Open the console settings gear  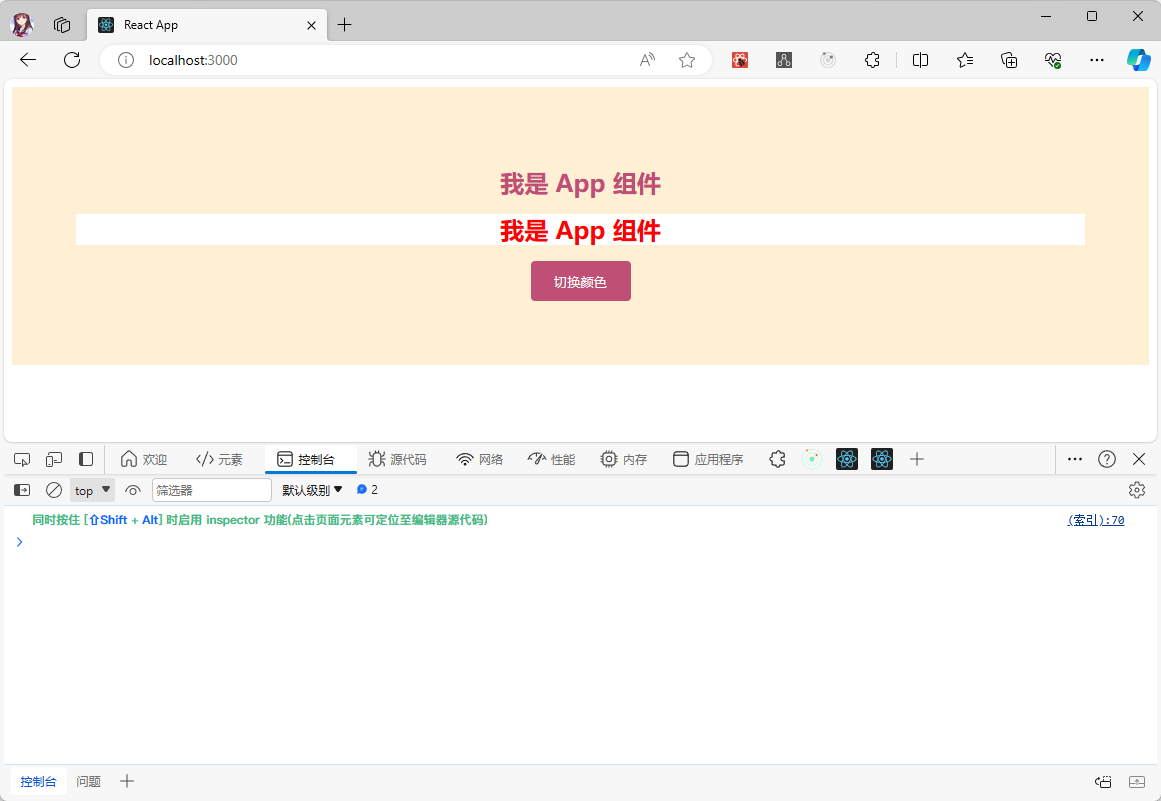[1136, 490]
